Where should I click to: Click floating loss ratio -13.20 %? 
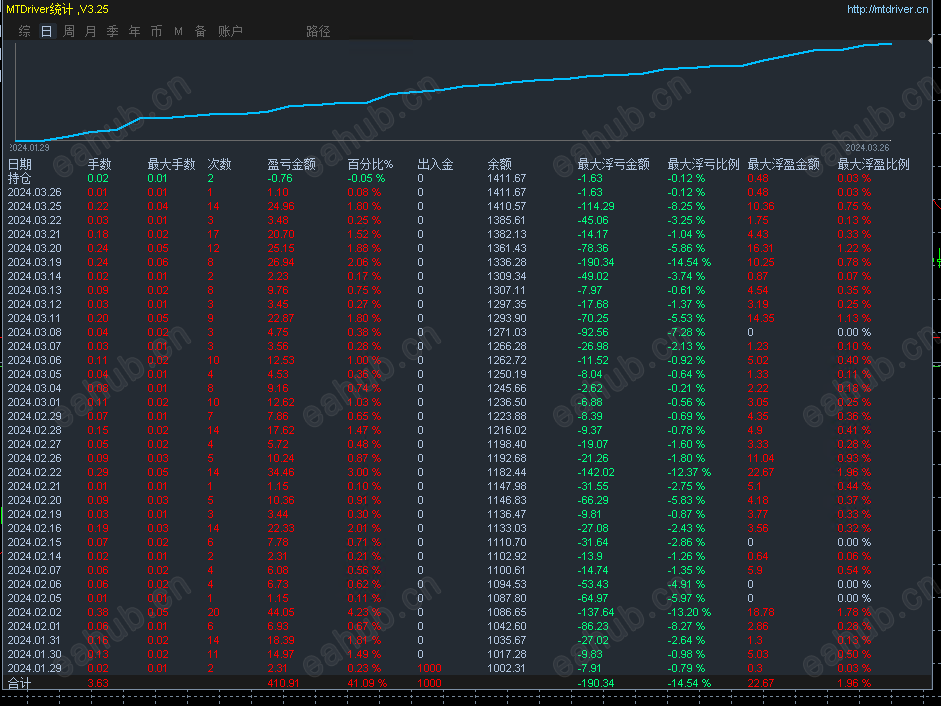pos(689,612)
